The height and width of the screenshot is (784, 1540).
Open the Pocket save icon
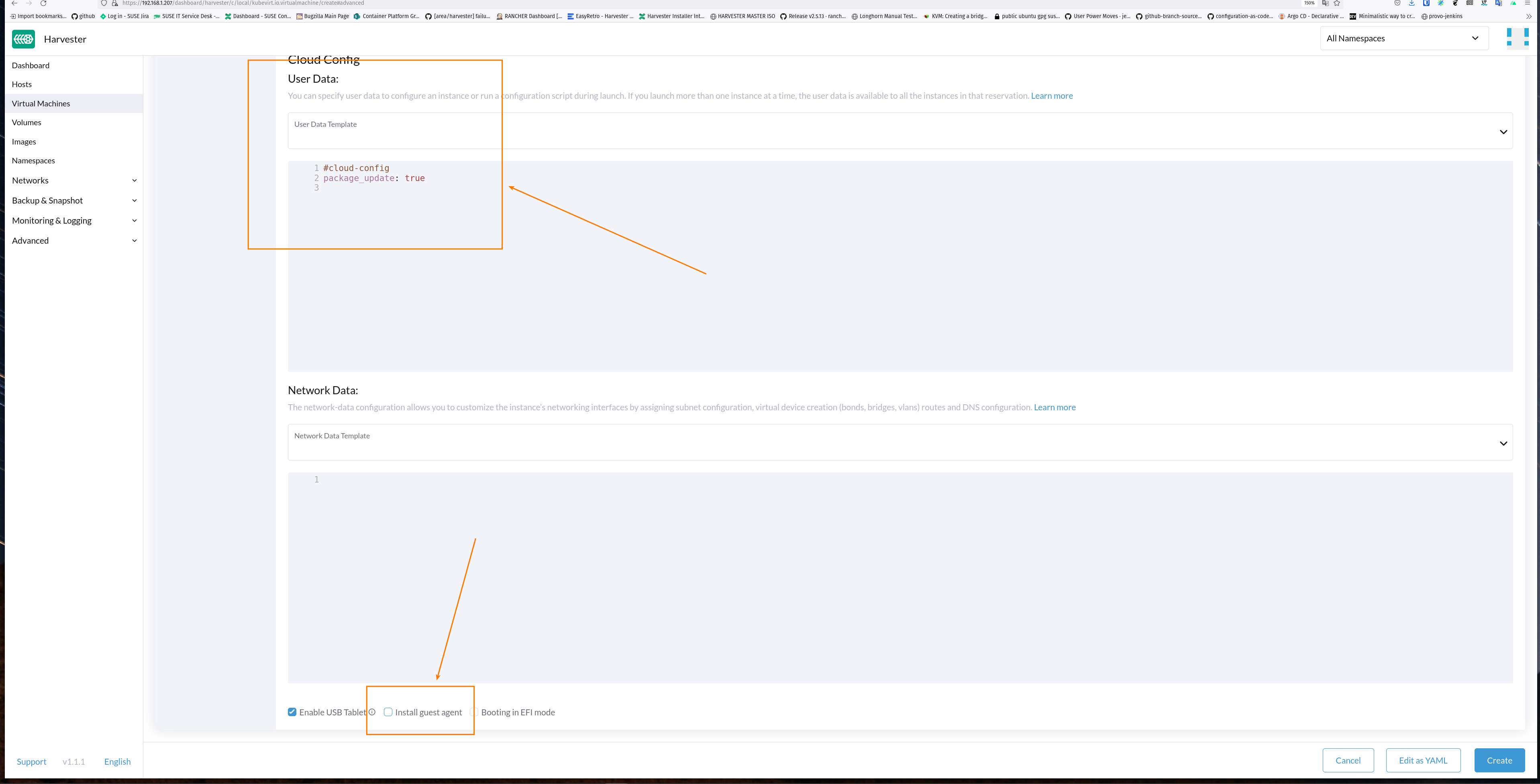[x=1397, y=3]
